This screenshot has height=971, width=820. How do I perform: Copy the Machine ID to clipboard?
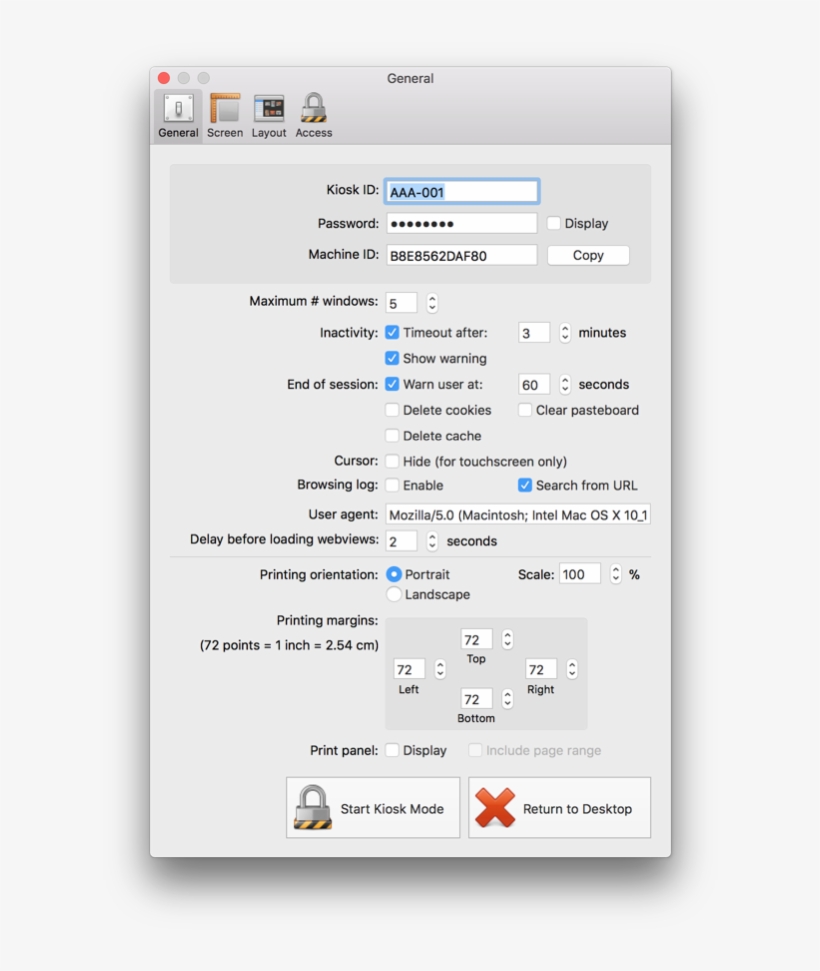[x=587, y=255]
